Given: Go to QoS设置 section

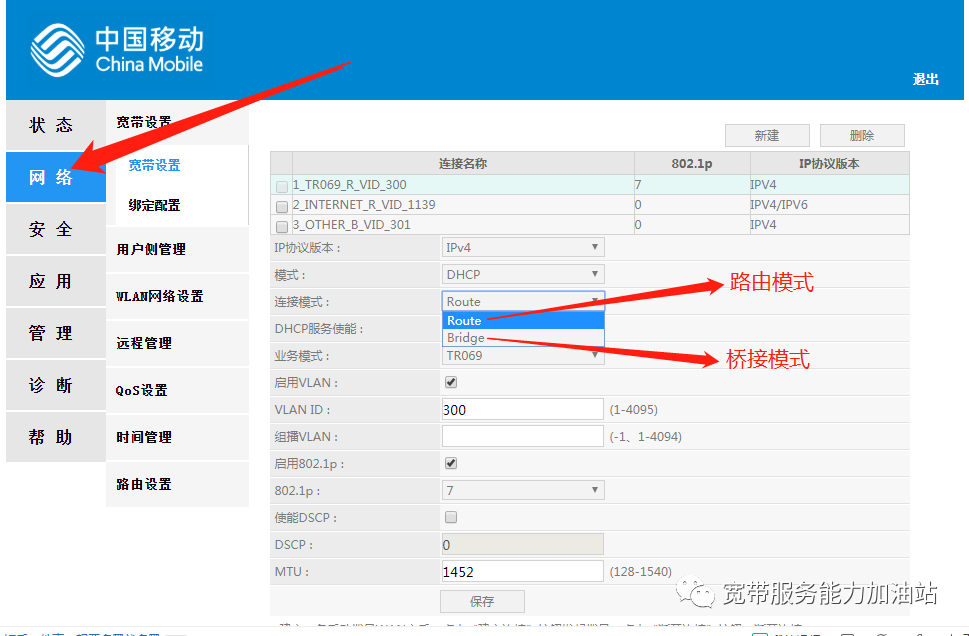Looking at the screenshot, I should 177,391.
